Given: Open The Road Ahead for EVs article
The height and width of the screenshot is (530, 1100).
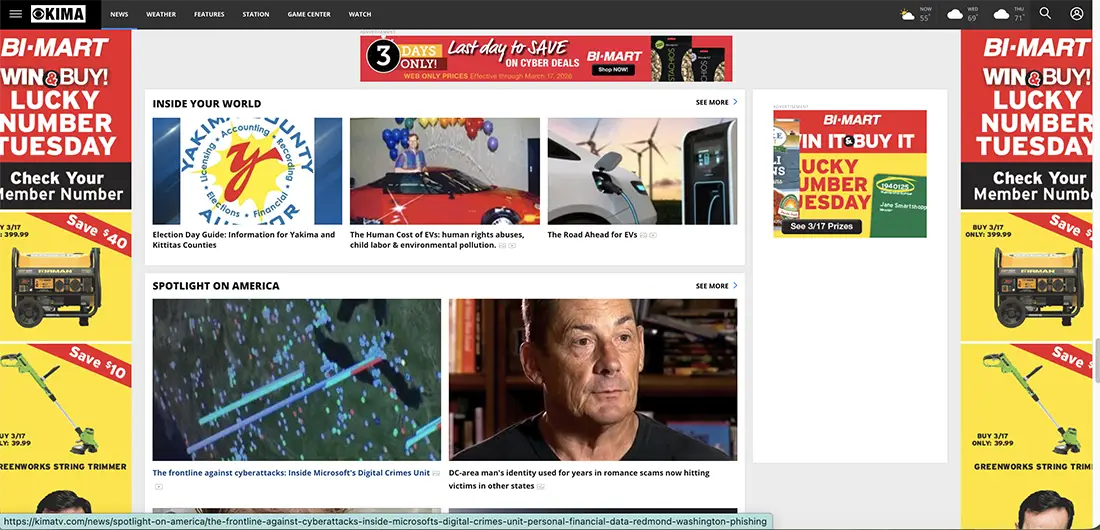Looking at the screenshot, I should pos(592,235).
